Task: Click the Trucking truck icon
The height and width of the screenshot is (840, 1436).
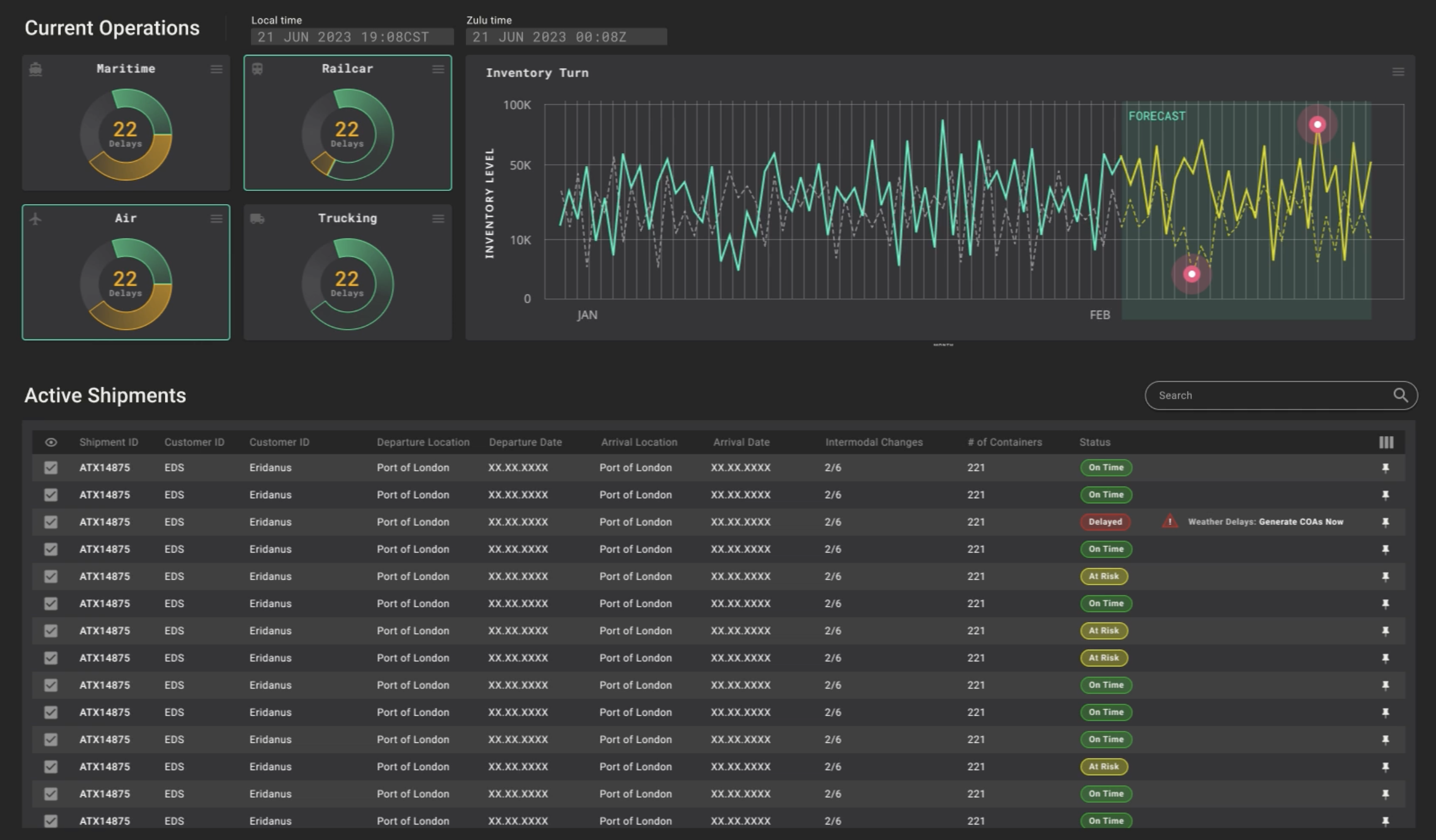Action: pos(257,219)
